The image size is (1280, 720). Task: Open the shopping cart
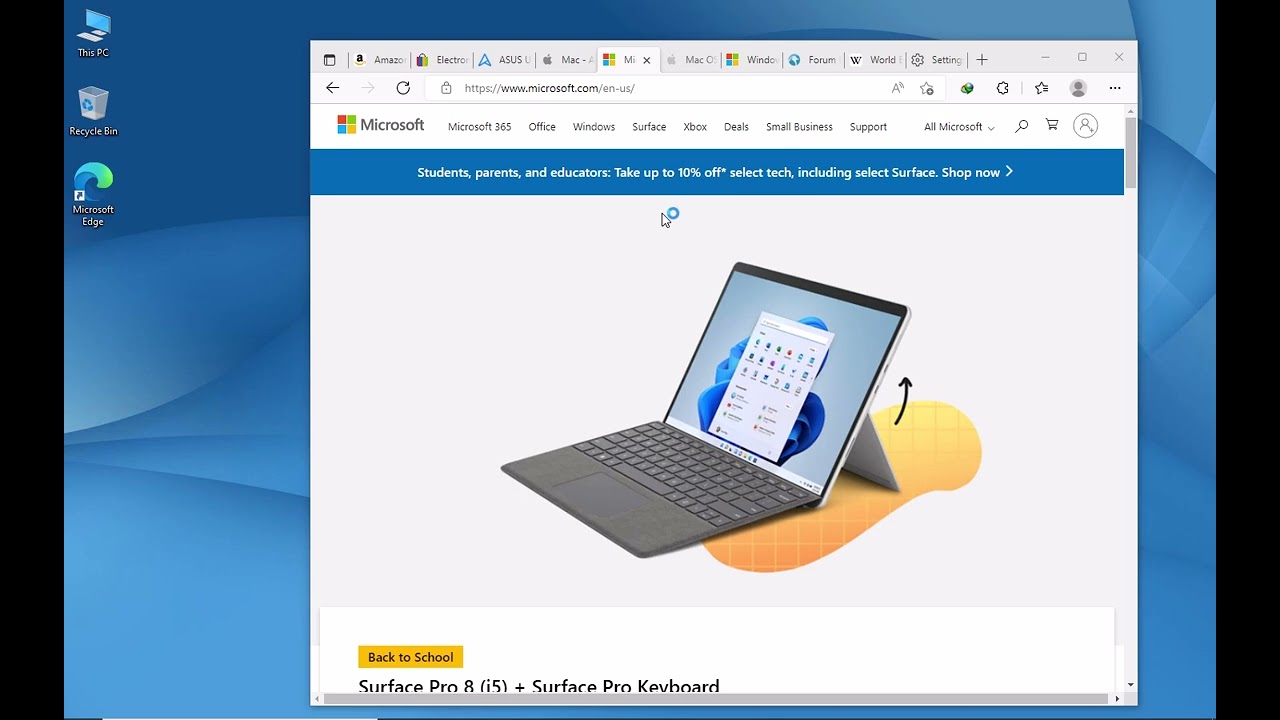tap(1052, 125)
